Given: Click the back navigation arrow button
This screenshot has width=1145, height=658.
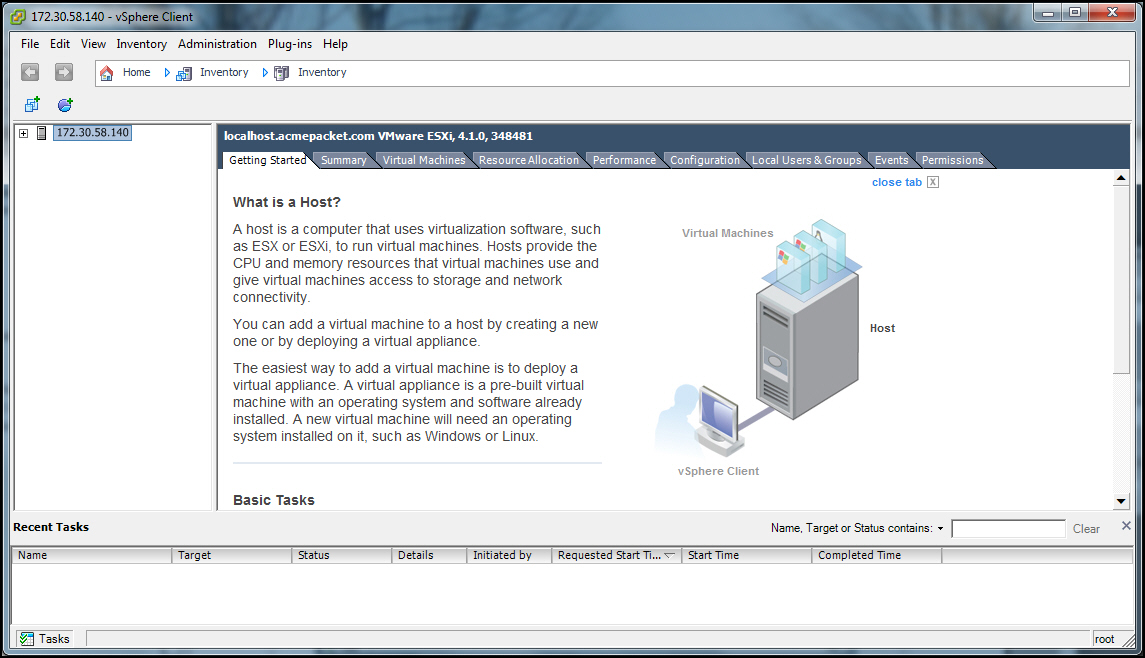Looking at the screenshot, I should pos(30,72).
